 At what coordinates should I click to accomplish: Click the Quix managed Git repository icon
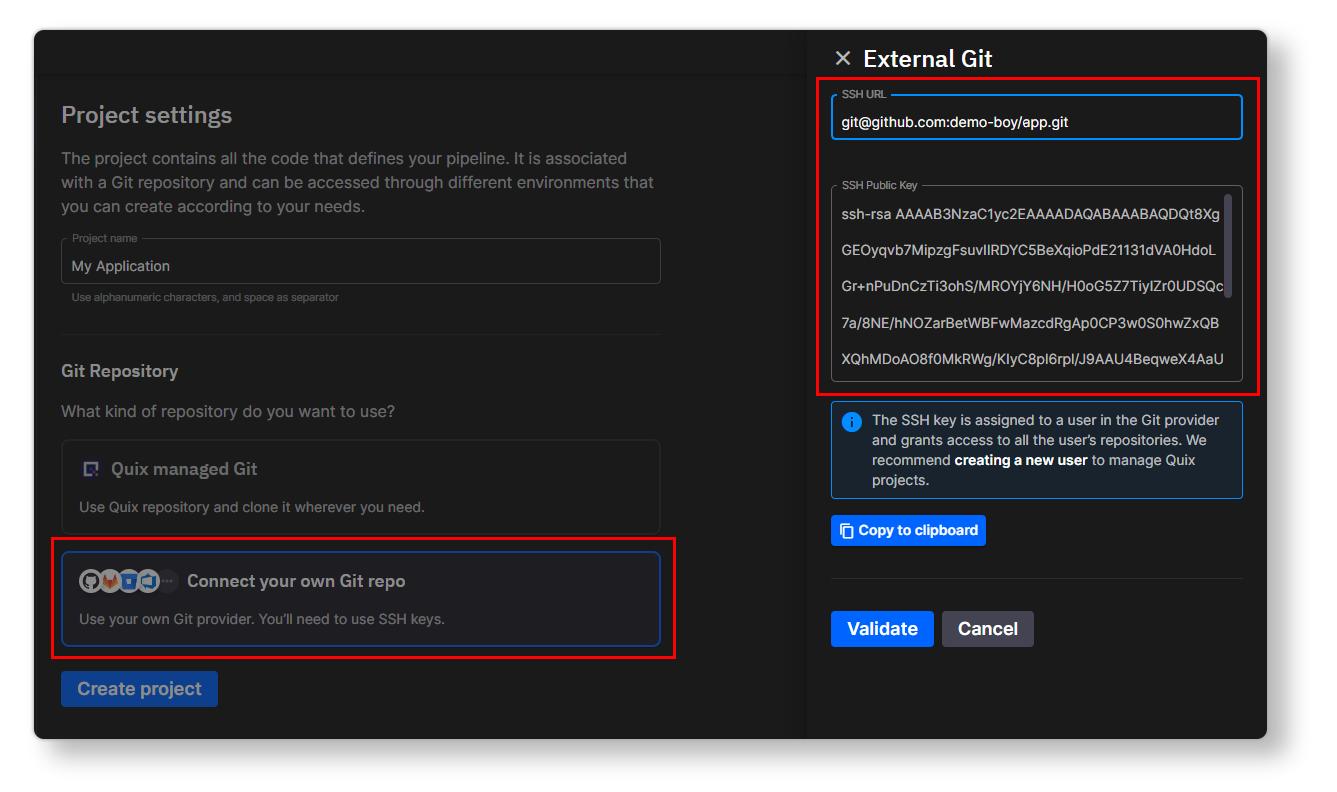point(91,467)
